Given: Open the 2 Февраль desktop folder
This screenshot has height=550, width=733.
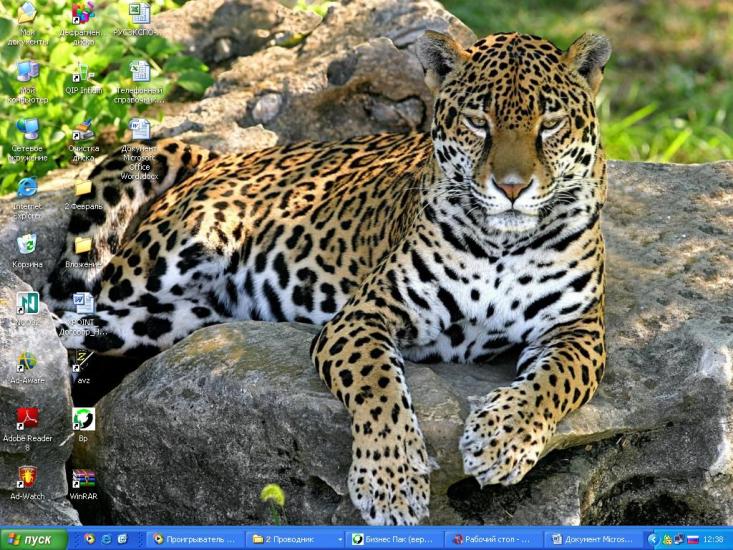Looking at the screenshot, I should click(83, 188).
